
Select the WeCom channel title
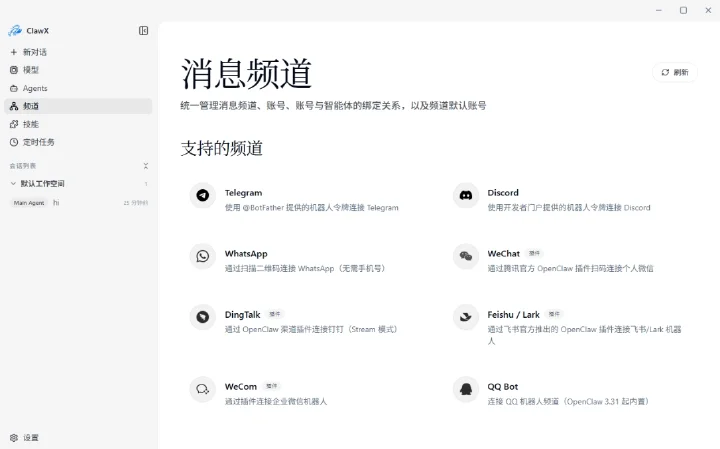coord(241,387)
